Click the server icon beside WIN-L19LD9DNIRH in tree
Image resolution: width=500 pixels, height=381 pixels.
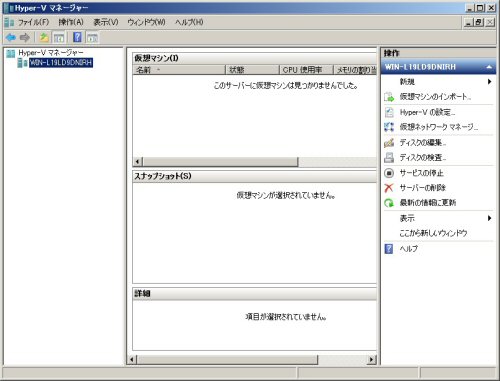pyautogui.click(x=22, y=63)
